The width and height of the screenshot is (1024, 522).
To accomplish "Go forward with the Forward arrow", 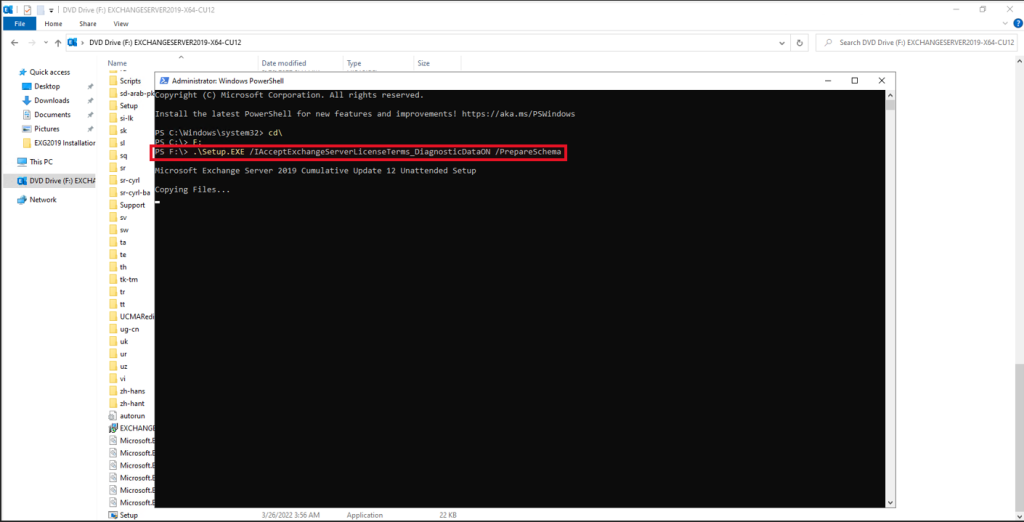I will pos(31,42).
